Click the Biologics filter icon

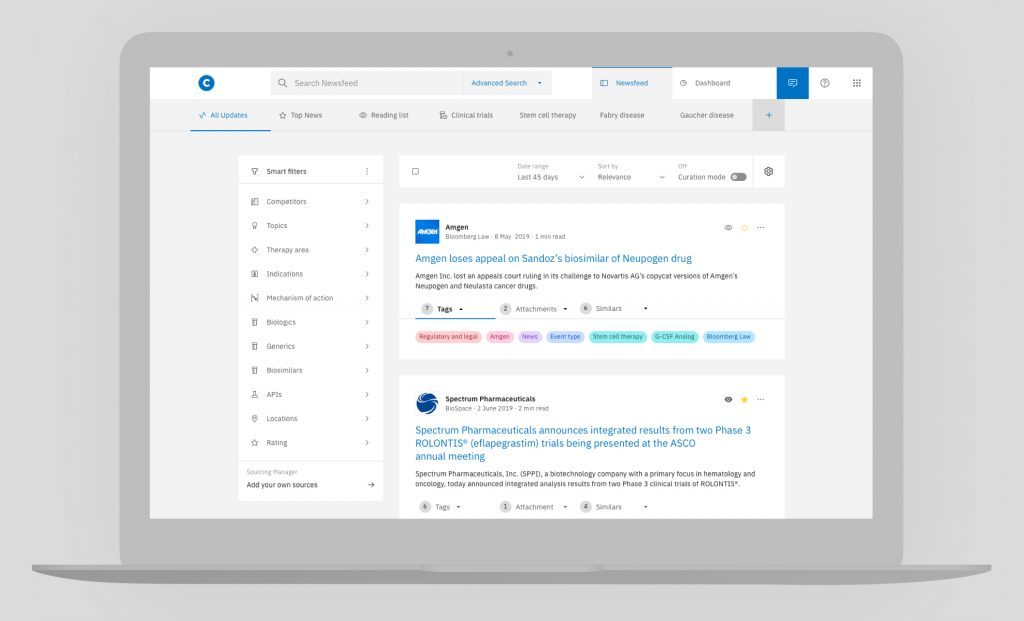[x=255, y=322]
